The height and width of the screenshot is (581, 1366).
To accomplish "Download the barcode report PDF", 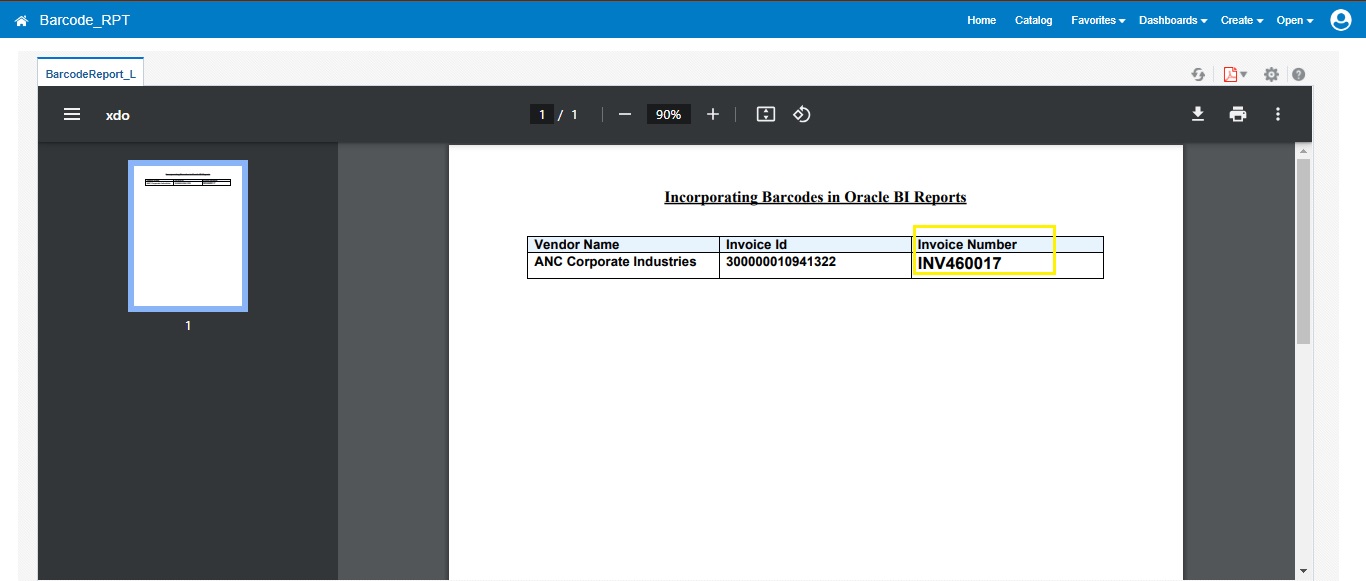I will click(1198, 114).
